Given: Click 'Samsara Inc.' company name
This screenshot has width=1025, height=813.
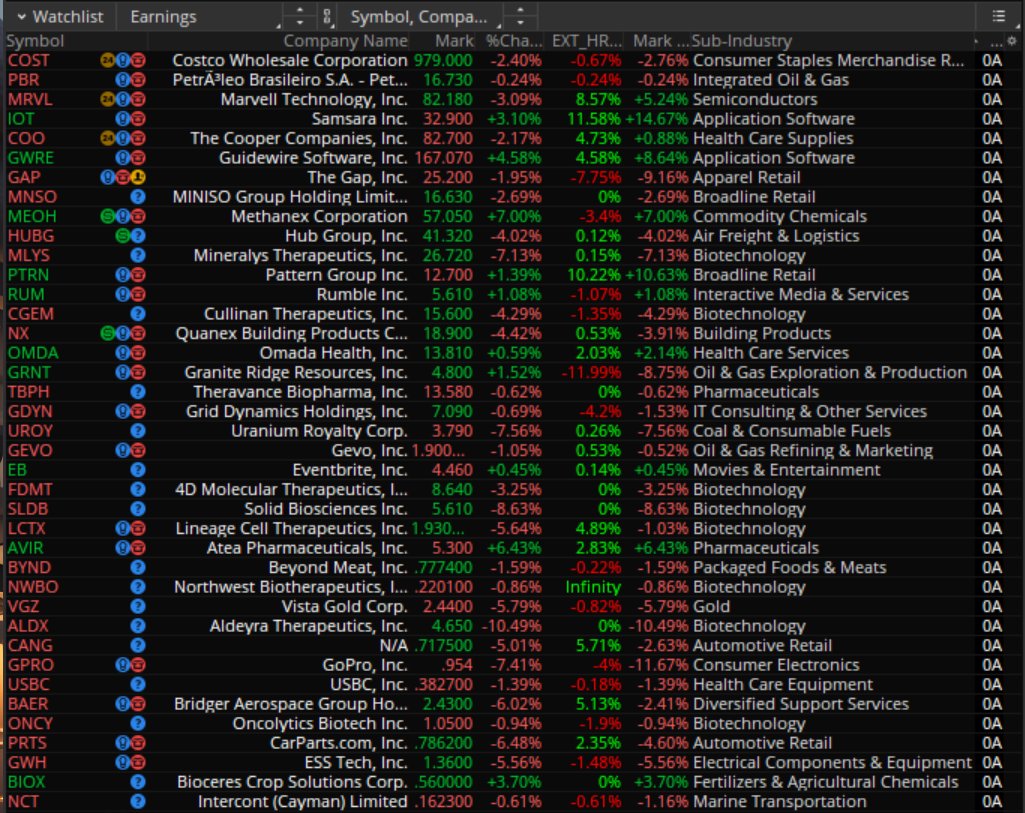Looking at the screenshot, I should [x=360, y=119].
